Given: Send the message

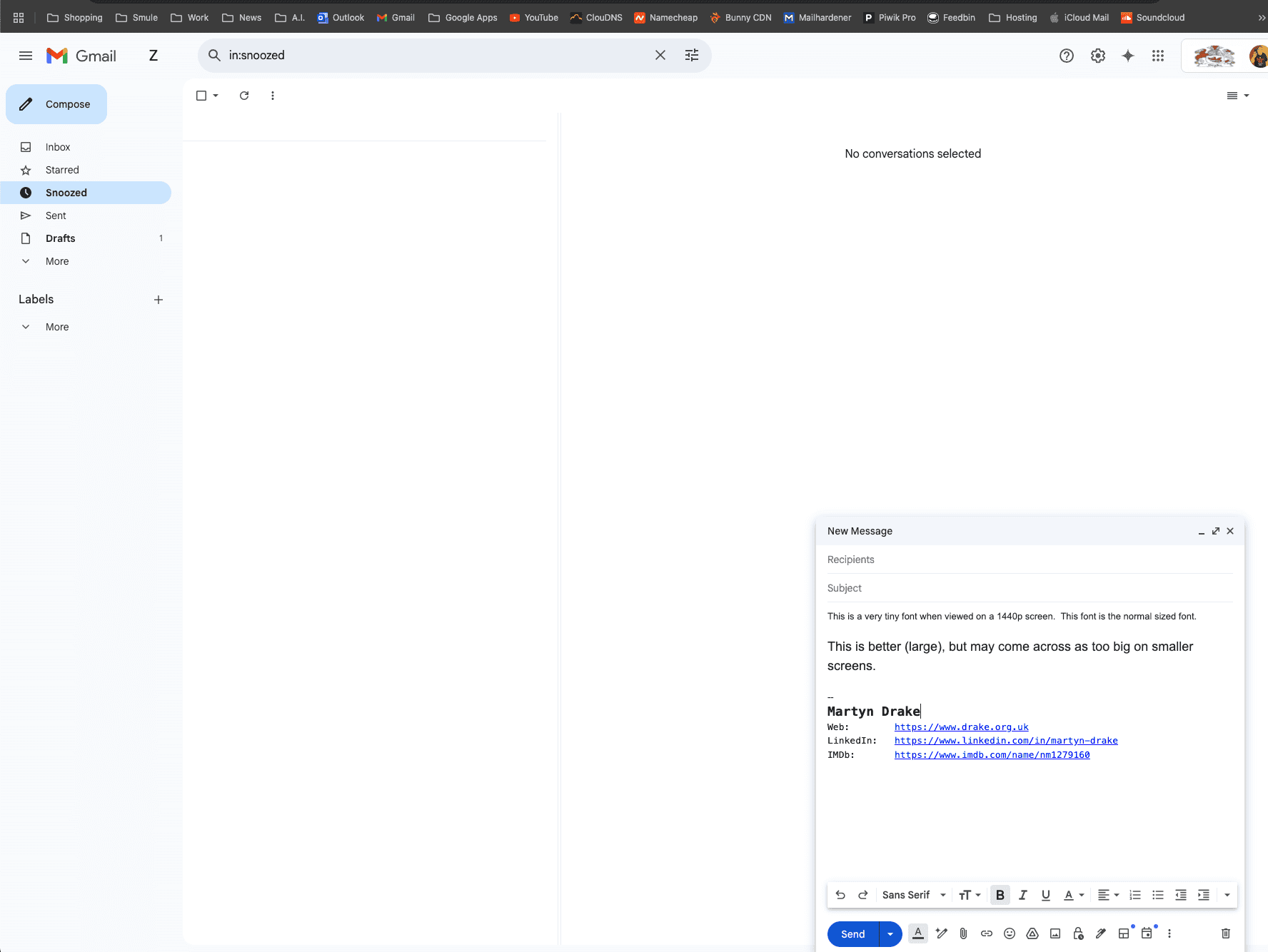Looking at the screenshot, I should (853, 933).
